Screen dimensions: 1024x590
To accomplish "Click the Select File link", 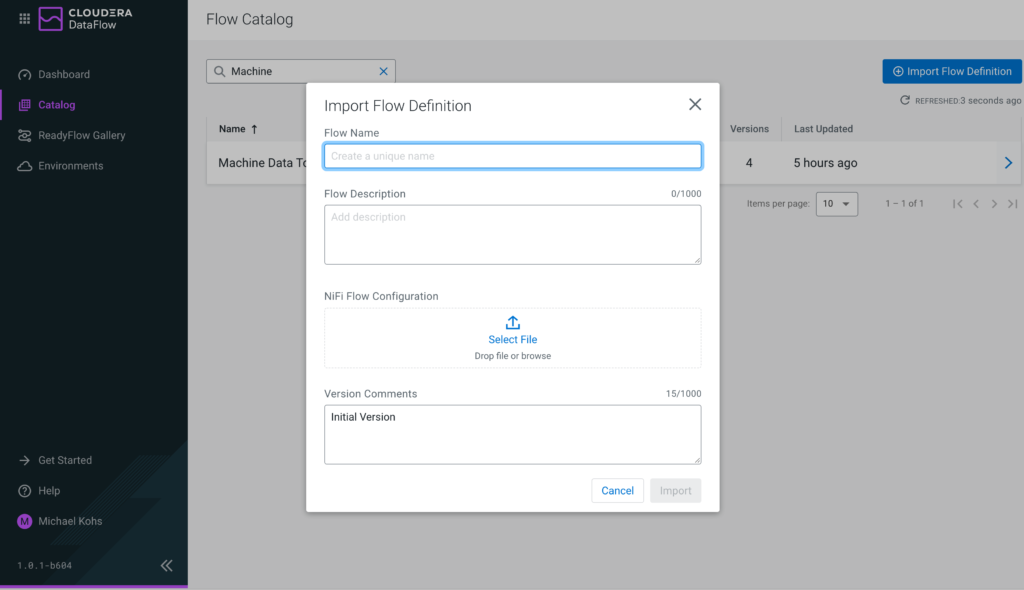I will coord(513,340).
